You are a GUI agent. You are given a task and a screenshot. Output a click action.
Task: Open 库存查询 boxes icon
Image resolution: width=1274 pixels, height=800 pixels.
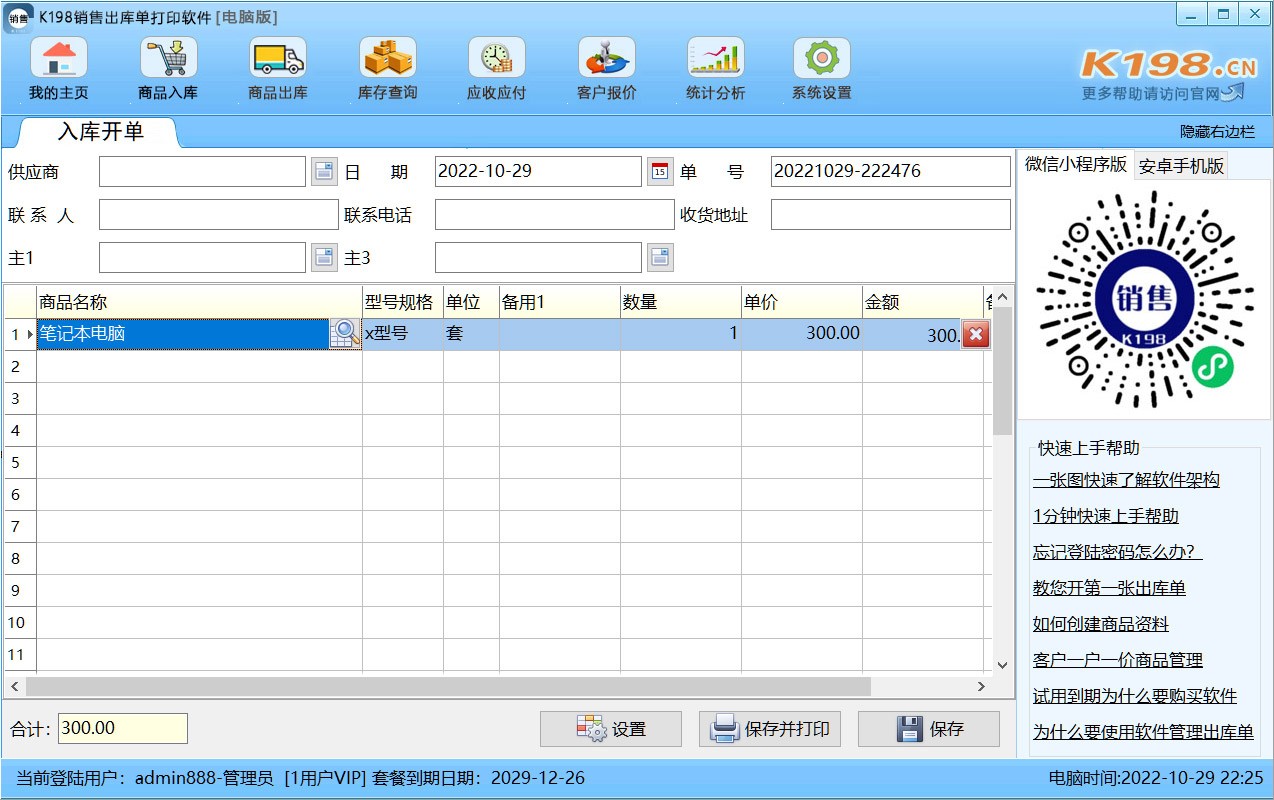[387, 59]
